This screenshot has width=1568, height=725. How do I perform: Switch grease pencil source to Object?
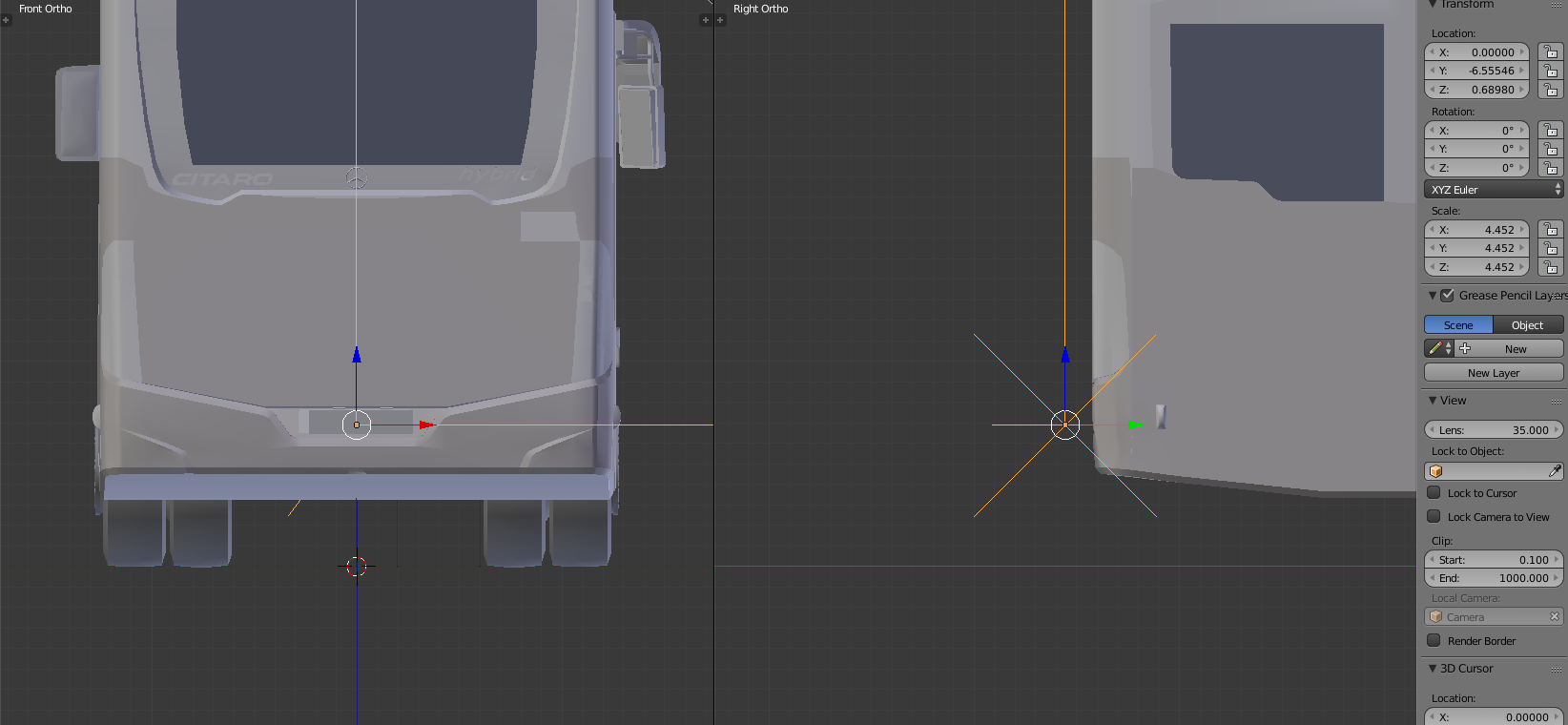click(1527, 325)
